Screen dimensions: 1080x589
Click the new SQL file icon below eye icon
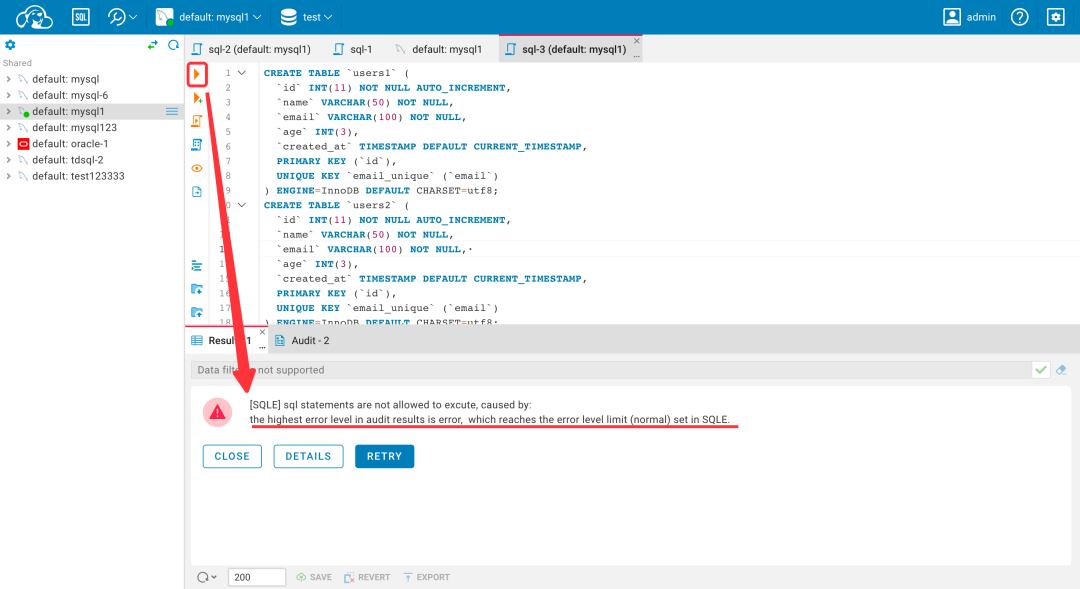point(197,191)
